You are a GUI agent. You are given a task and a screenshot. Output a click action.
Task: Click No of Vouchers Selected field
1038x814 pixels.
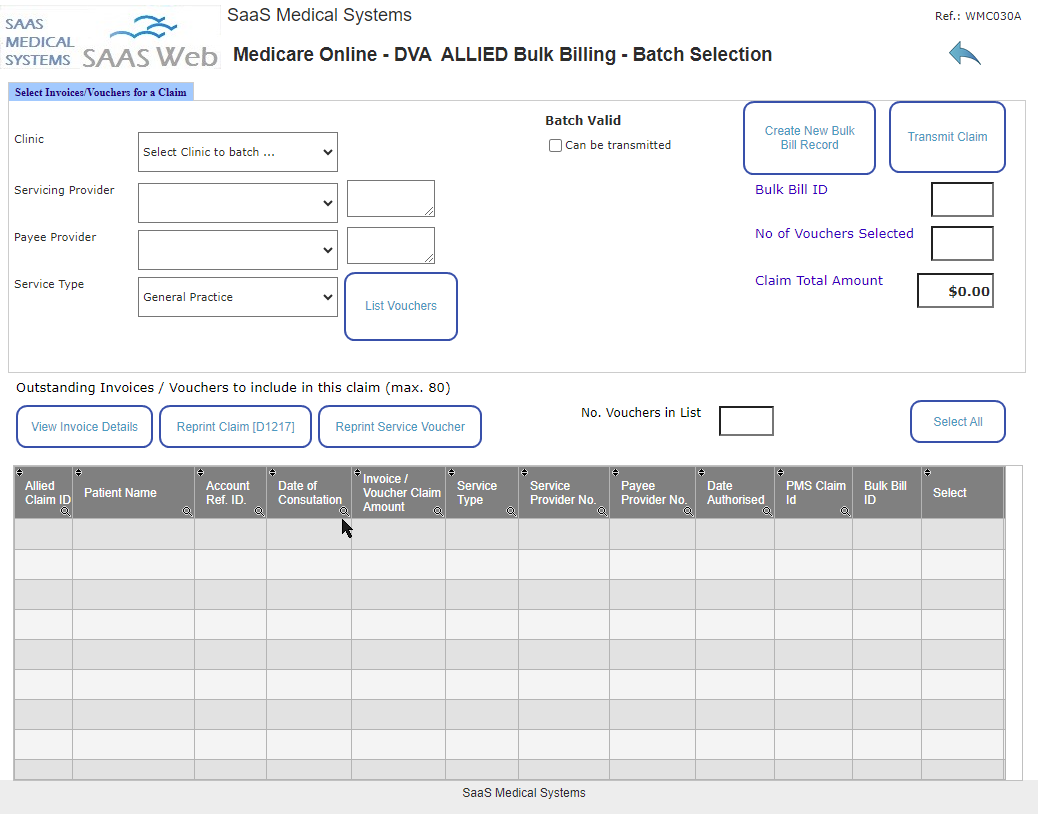962,244
